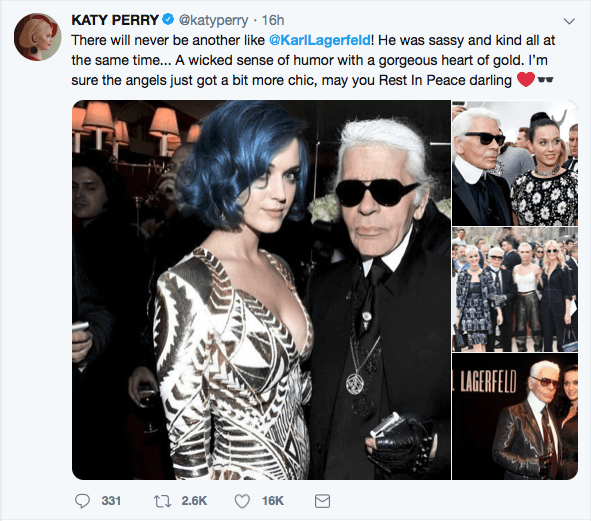Open the @KarlLagerfeld mention link

[320, 40]
